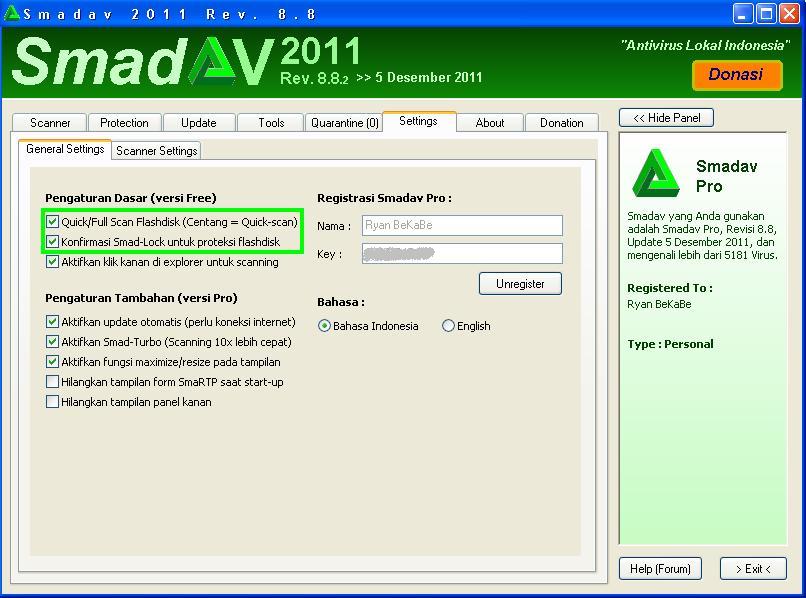Click 'Pengaturan Tambahan (versi Pro)' heading
This screenshot has height=598, width=806.
(x=141, y=298)
